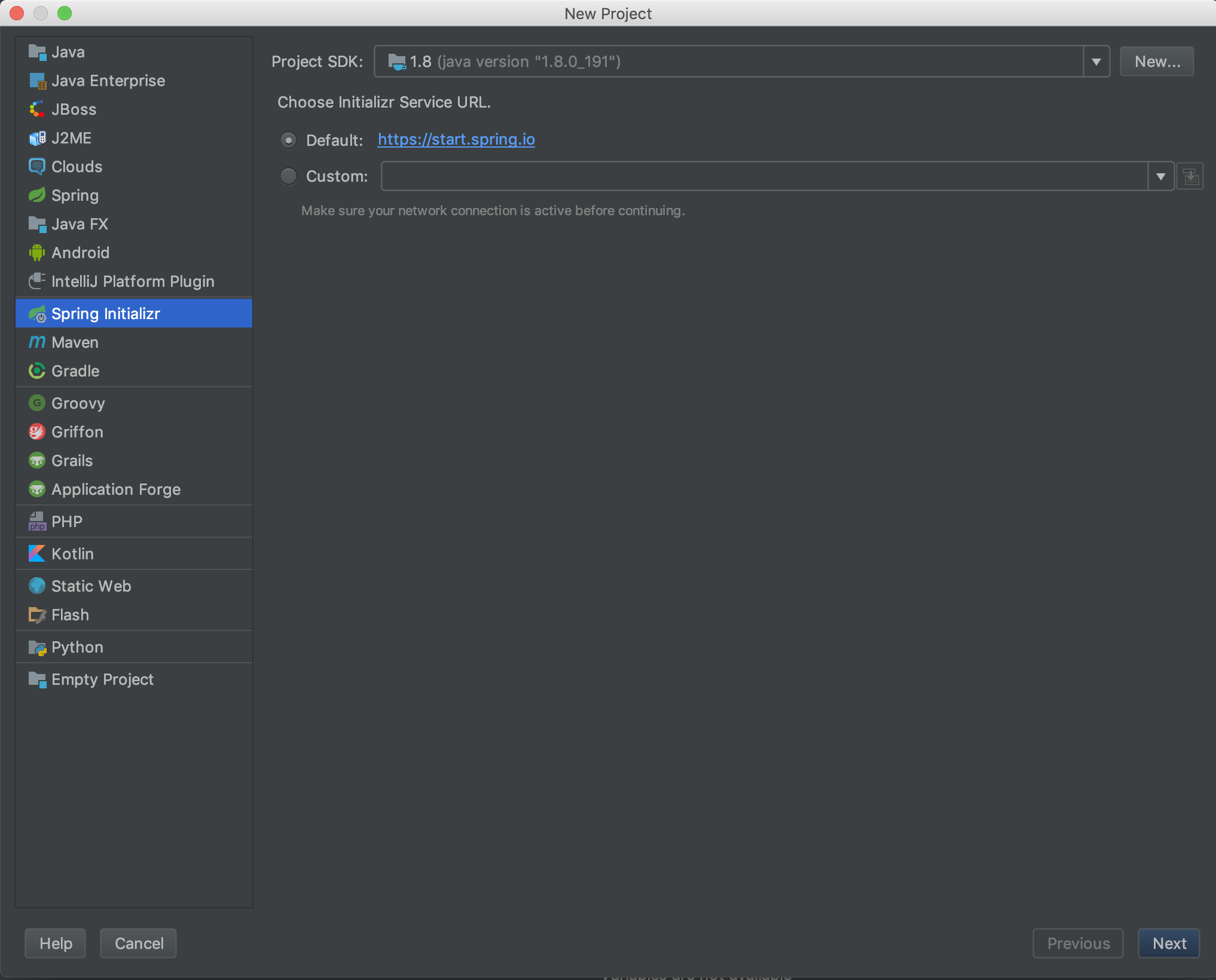
Task: Select Java Enterprise in project list
Action: (108, 81)
